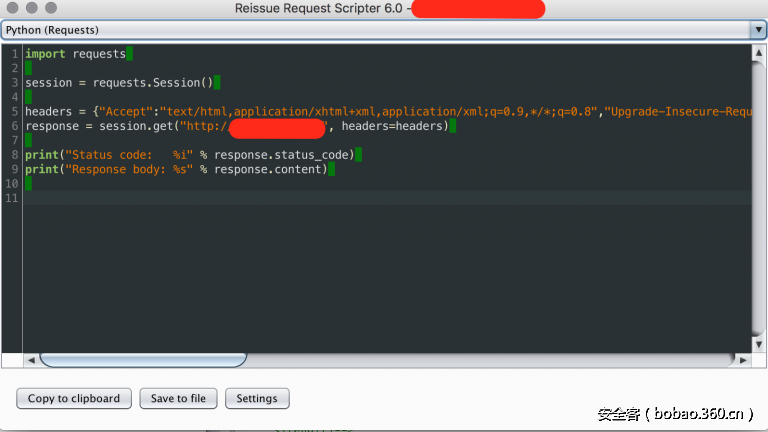
Task: Click the horizontal scrollbar right arrow
Action: pyautogui.click(x=743, y=360)
